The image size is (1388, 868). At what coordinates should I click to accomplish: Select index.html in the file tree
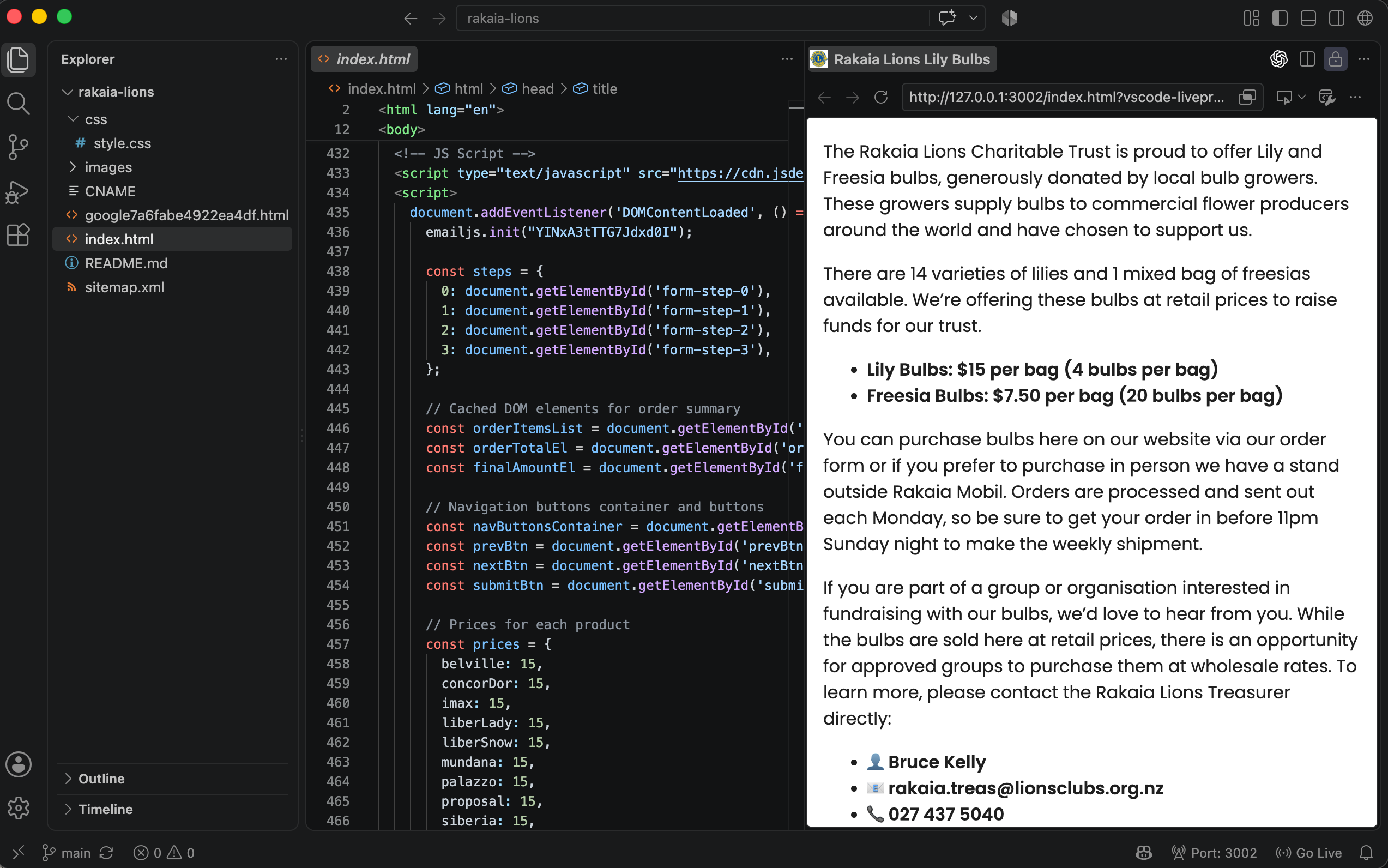[172, 239]
